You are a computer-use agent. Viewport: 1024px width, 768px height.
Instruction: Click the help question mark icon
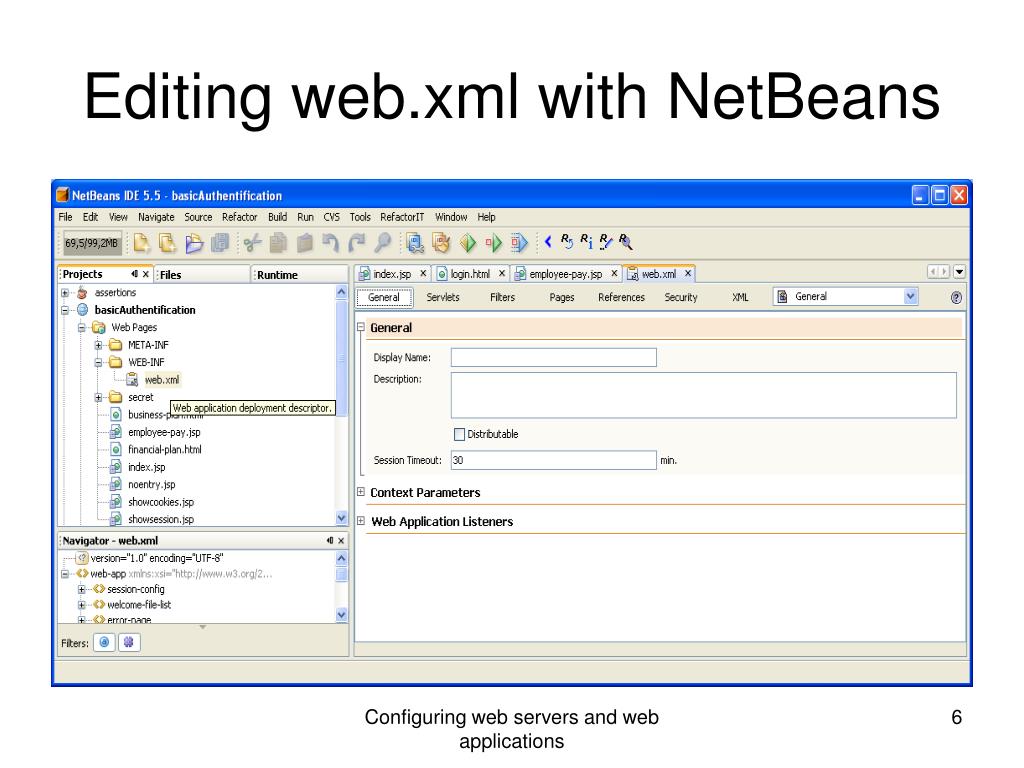tap(956, 298)
